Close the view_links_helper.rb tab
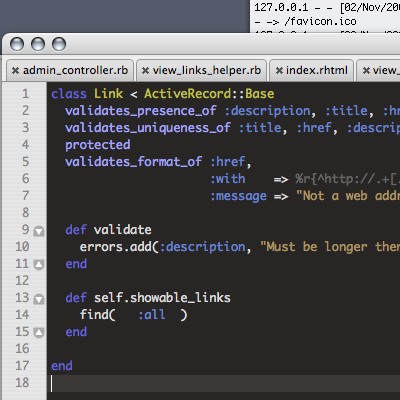 pos(145,71)
